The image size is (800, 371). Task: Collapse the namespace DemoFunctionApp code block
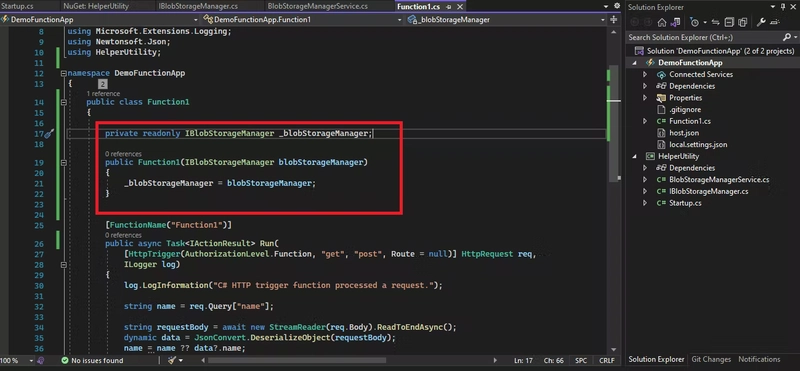coord(63,73)
